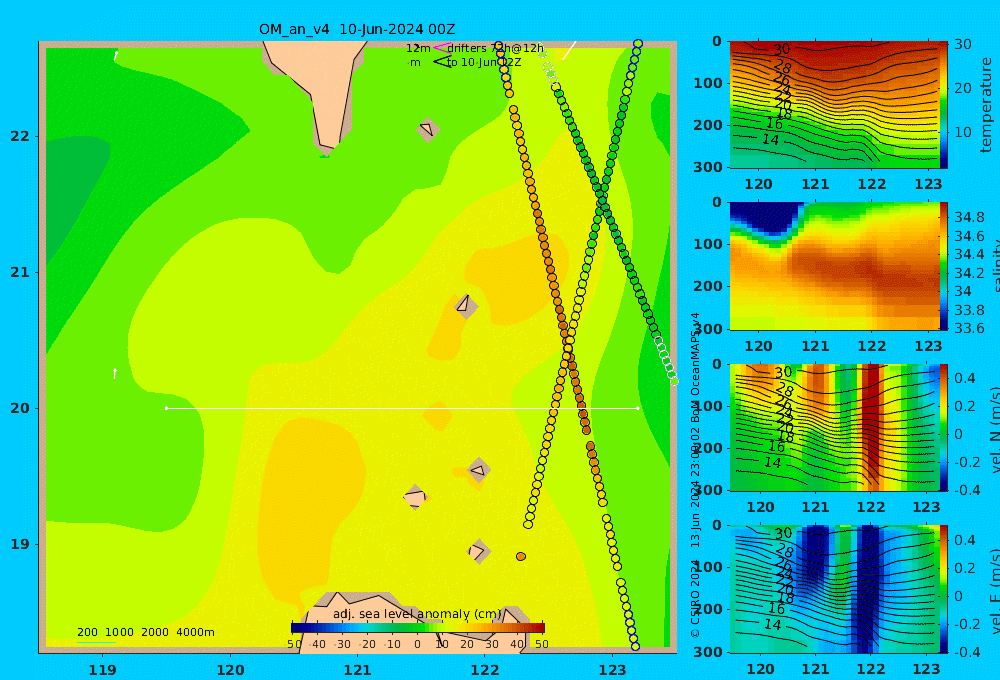Click the 'vel. N (m/s)' axis label
This screenshot has width=1000, height=680.
(995, 427)
